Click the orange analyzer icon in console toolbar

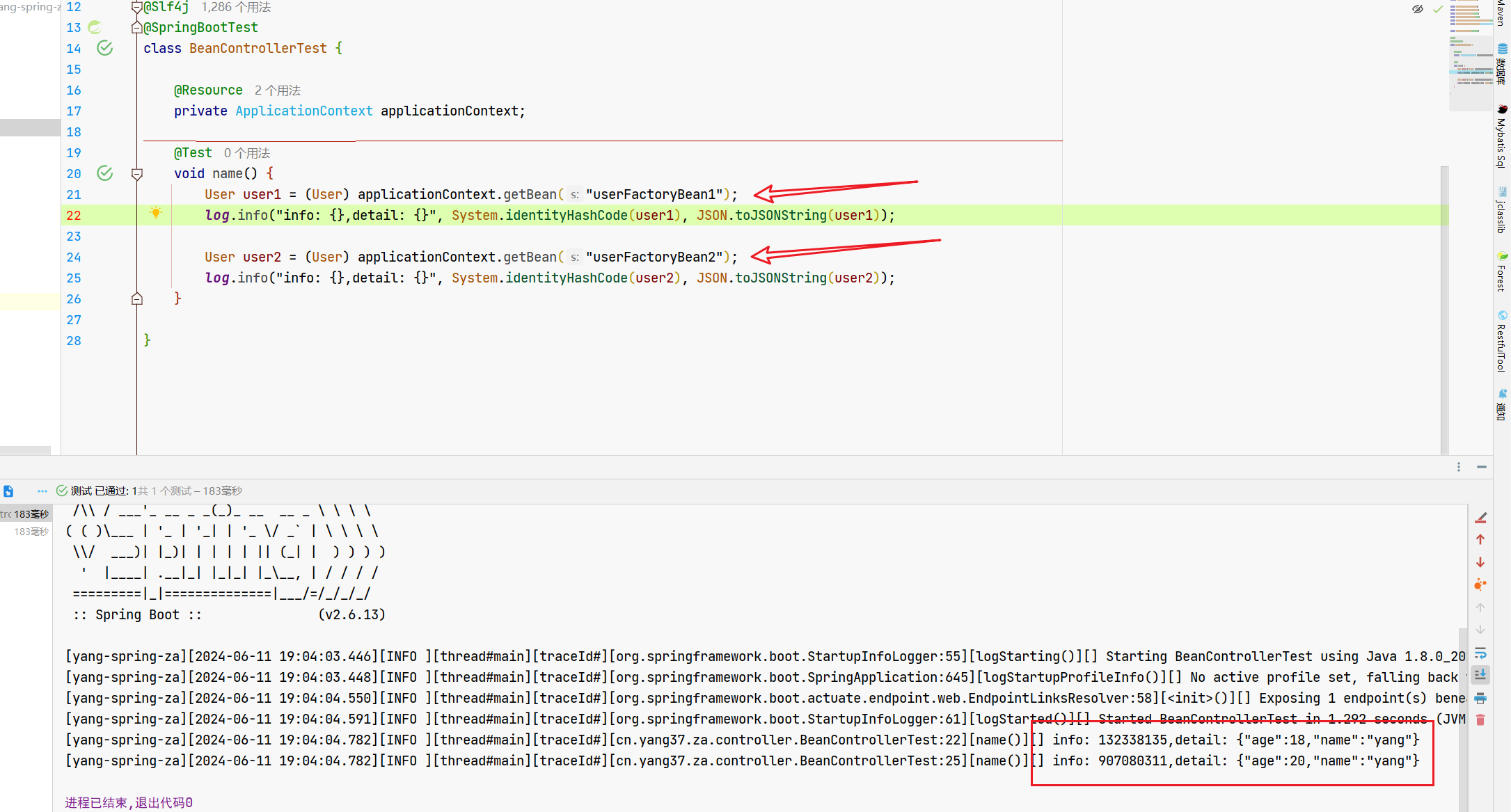1480,584
